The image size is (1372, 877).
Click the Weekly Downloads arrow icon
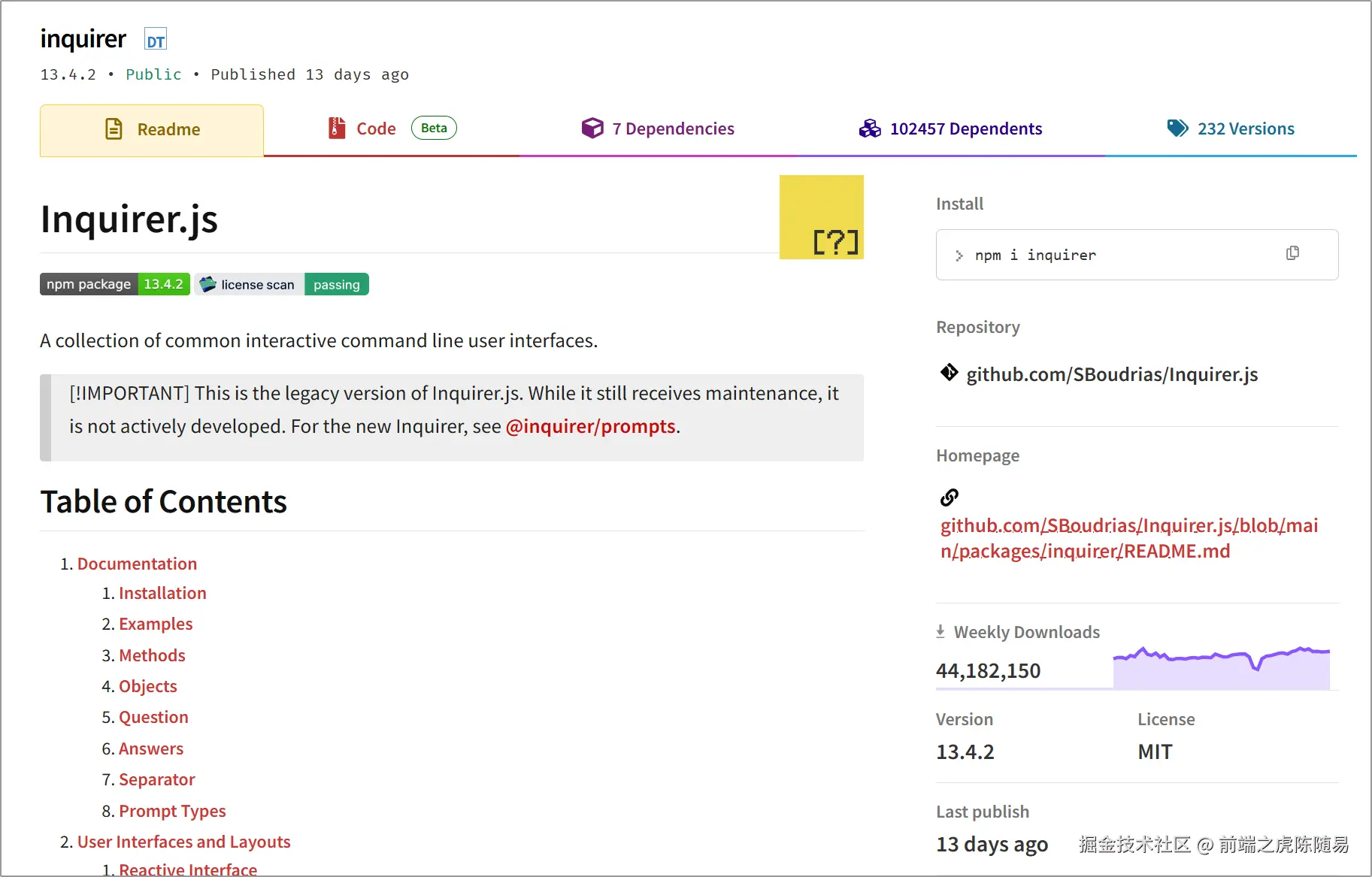tap(940, 631)
